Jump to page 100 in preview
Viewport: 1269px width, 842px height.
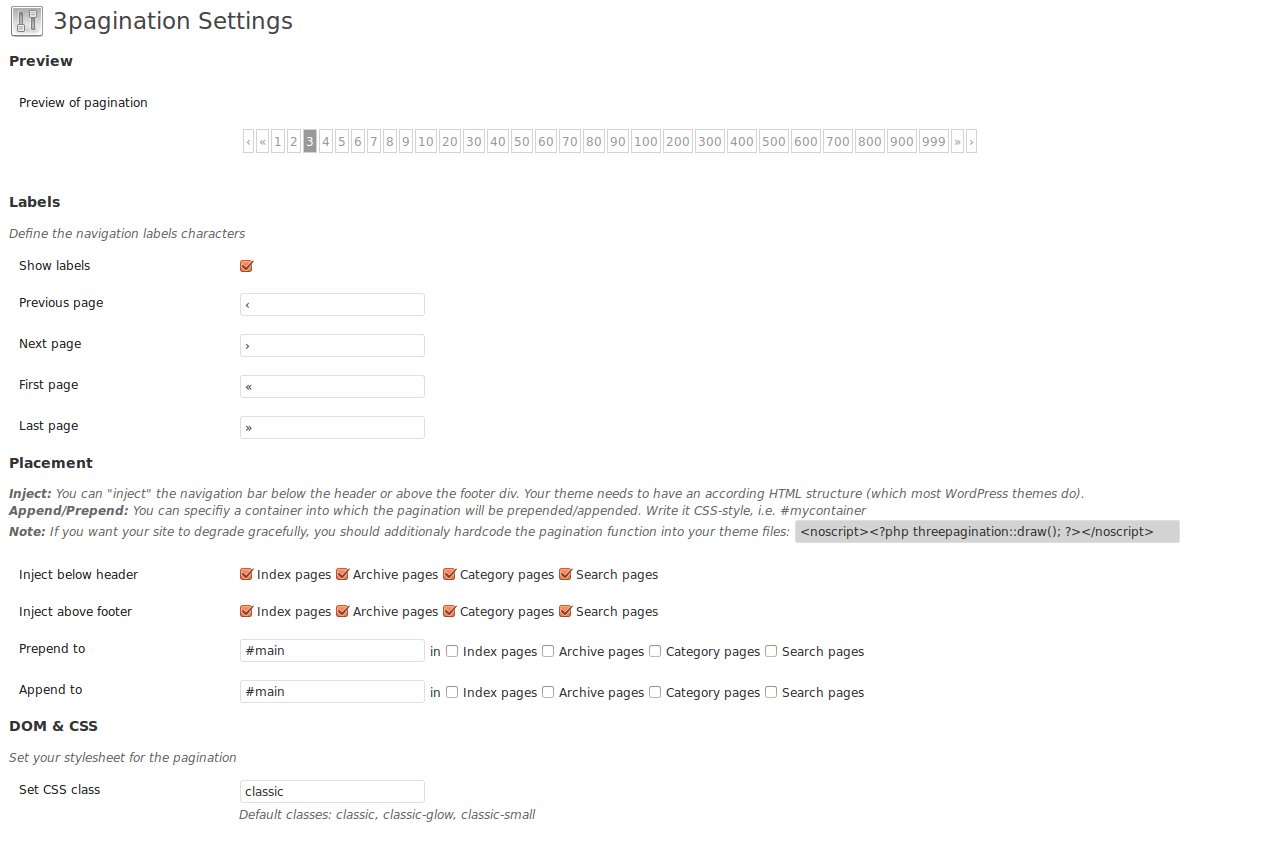coord(646,142)
